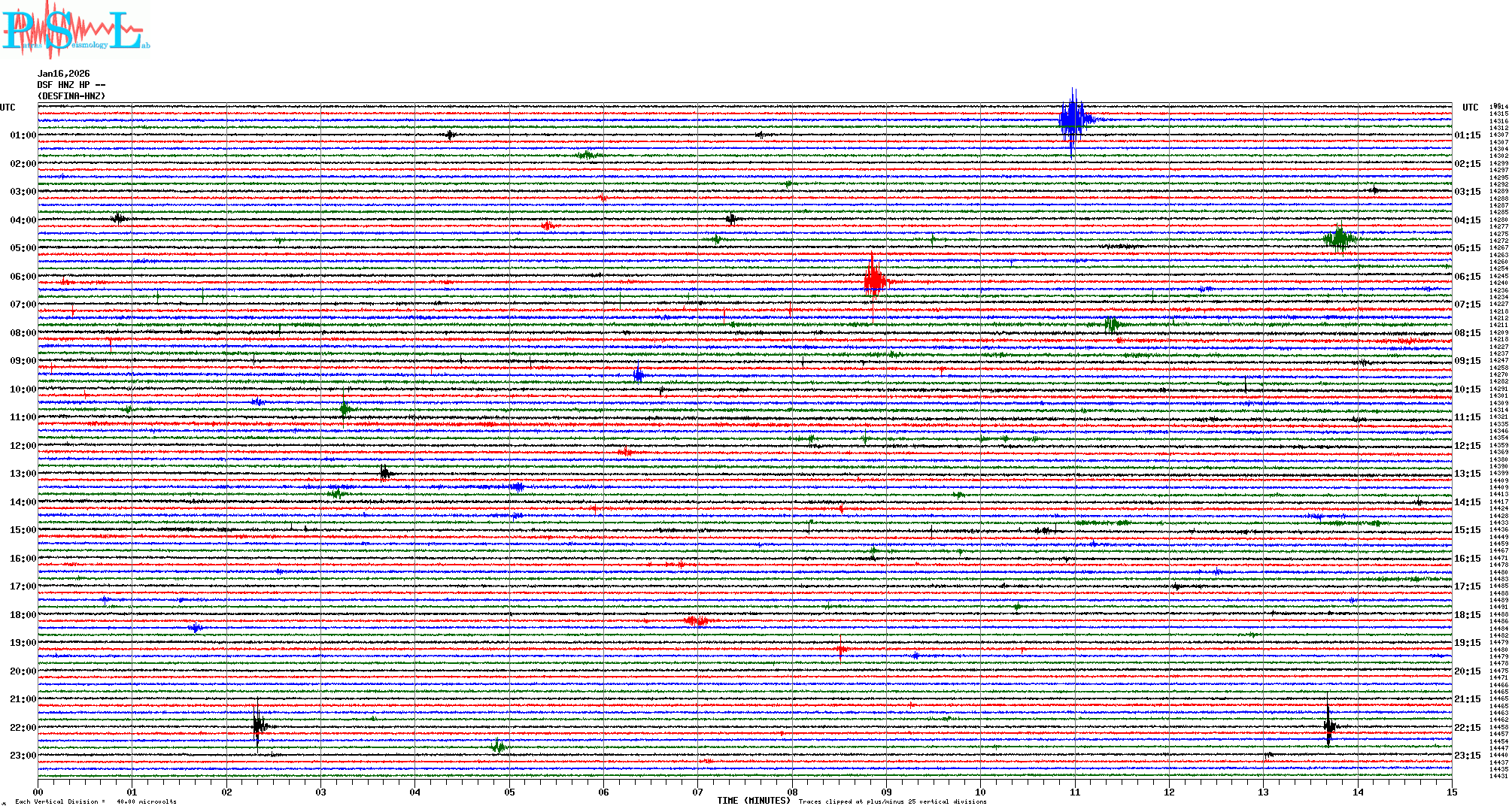Click the small blue burst on the 09:15 trace
The image size is (1512, 812).
click(x=639, y=374)
